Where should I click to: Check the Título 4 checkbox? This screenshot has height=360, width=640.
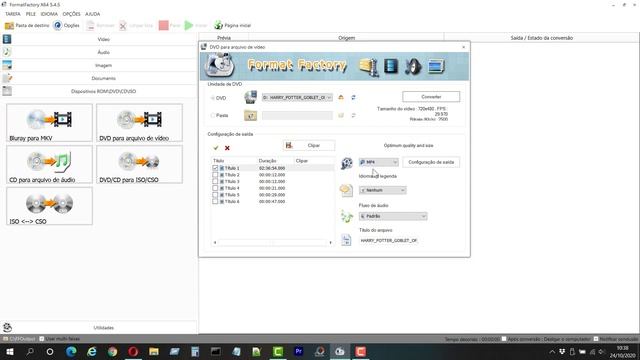tap(215, 188)
